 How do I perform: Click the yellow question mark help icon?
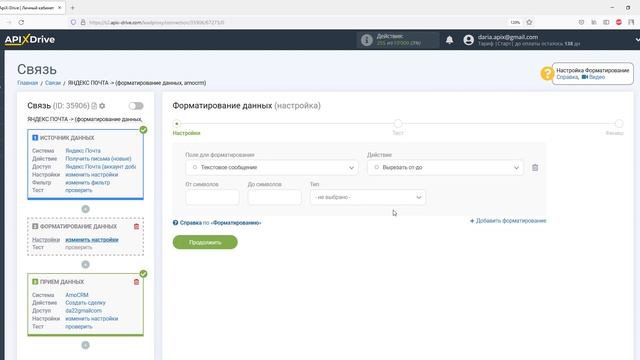pos(547,73)
